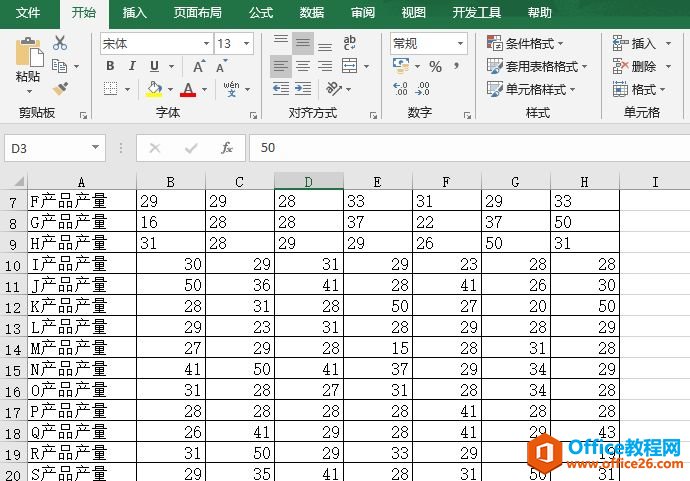The image size is (690, 481).
Task: Switch to the 开发工具 tab
Action: pyautogui.click(x=477, y=12)
